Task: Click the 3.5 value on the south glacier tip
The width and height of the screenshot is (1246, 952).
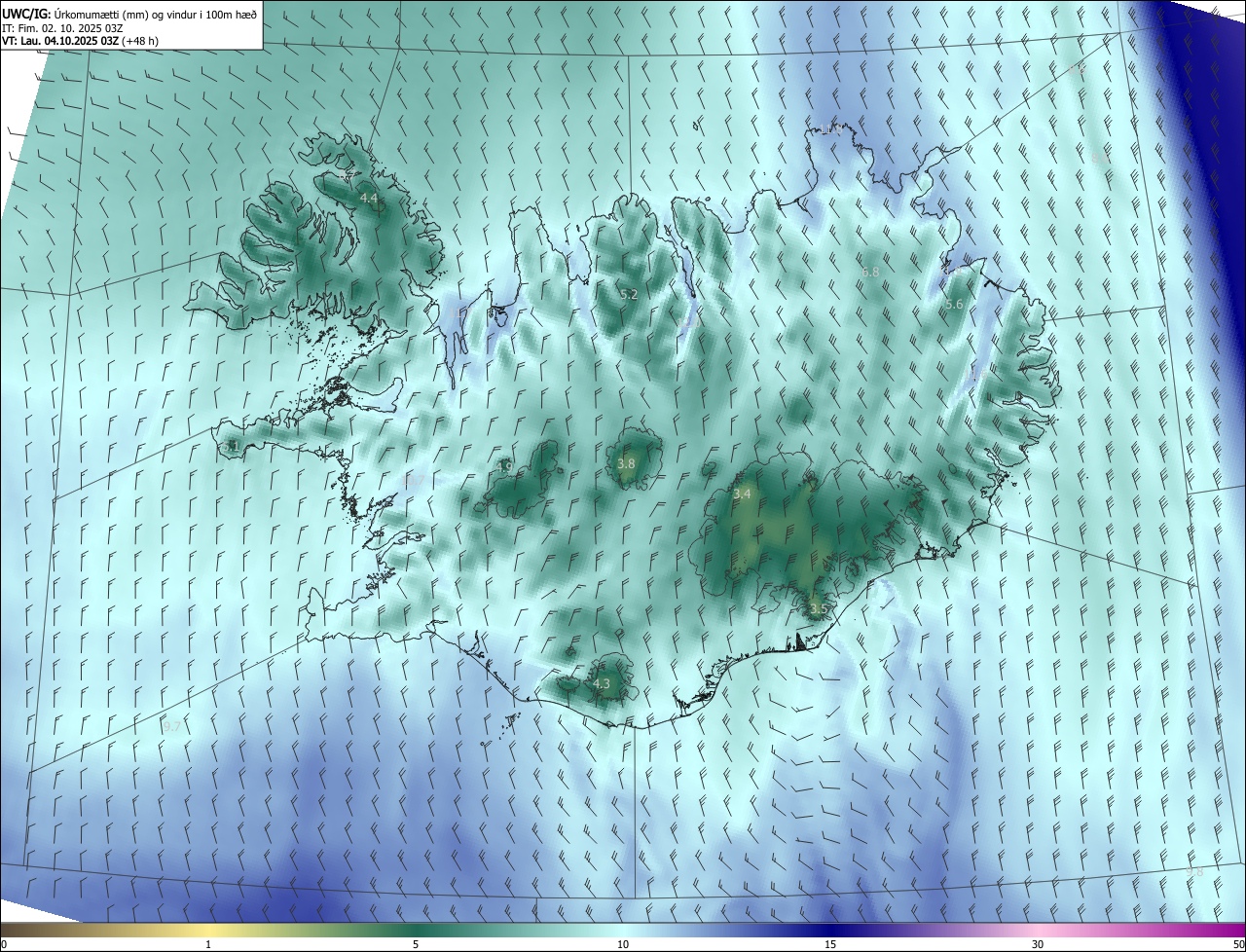Action: (818, 609)
